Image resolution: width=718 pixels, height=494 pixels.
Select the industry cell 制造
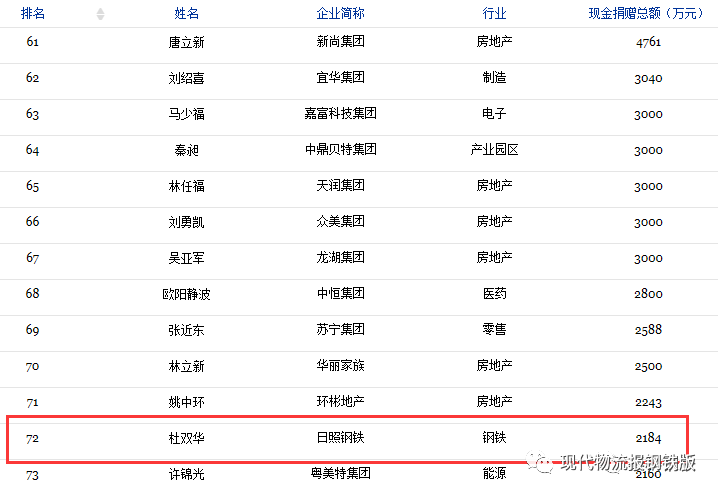tap(494, 77)
